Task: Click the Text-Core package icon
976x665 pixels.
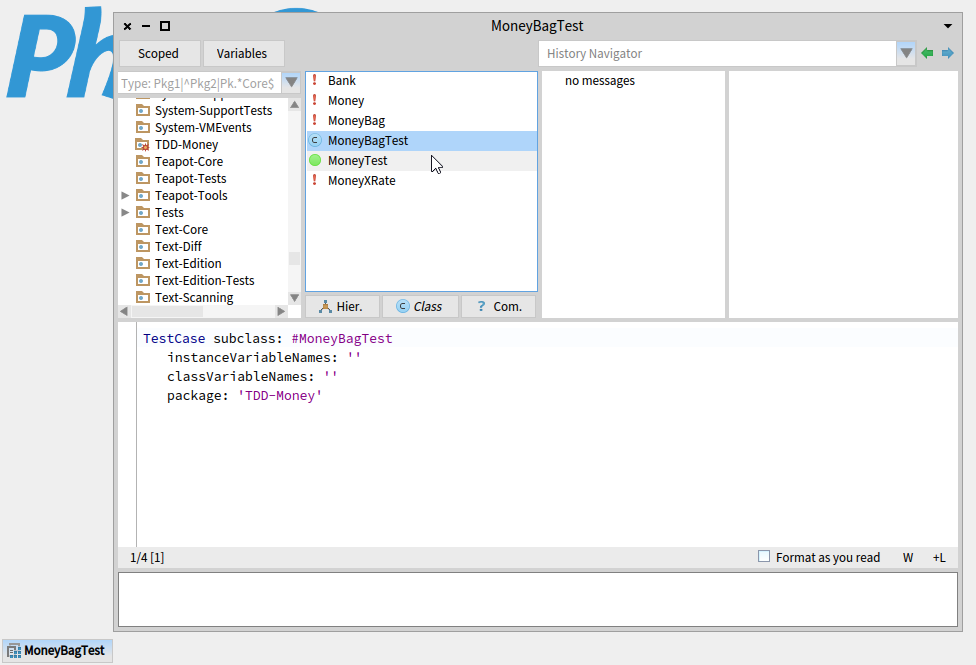Action: point(143,229)
